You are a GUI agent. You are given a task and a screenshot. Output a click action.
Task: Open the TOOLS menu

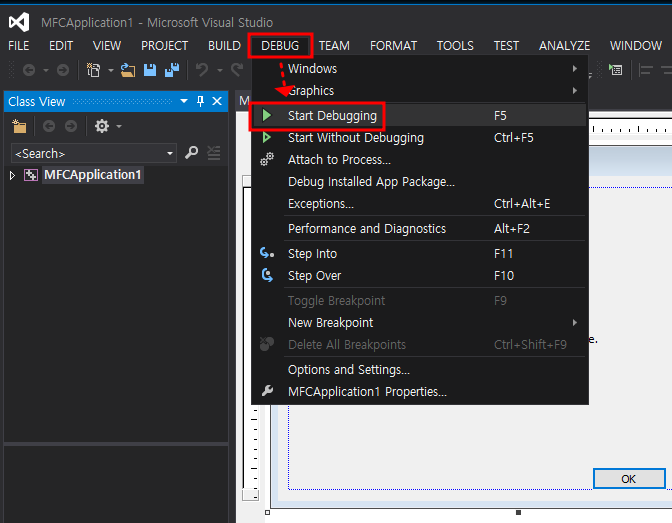[x=455, y=45]
